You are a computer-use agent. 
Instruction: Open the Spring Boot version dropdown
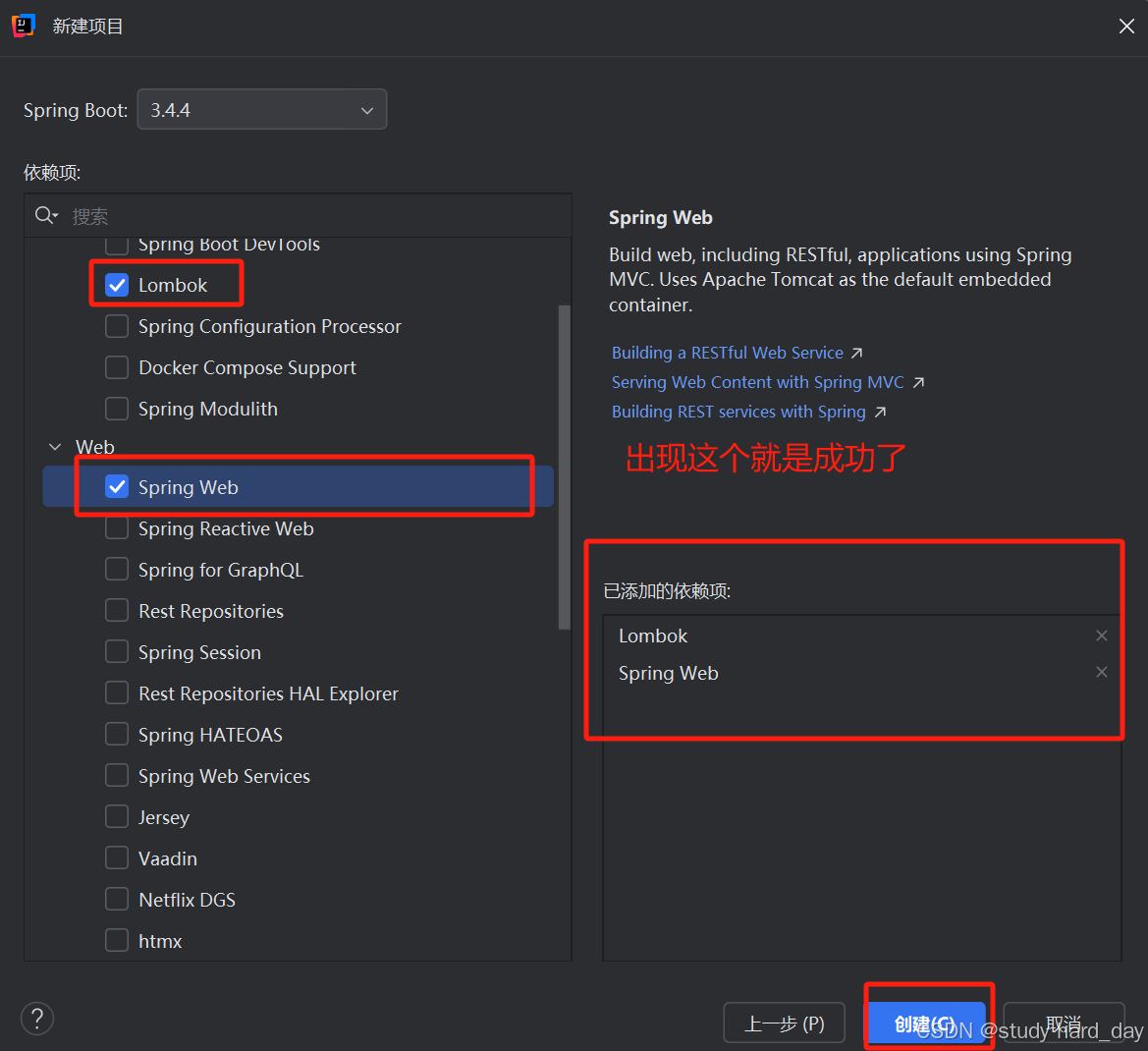click(x=262, y=110)
